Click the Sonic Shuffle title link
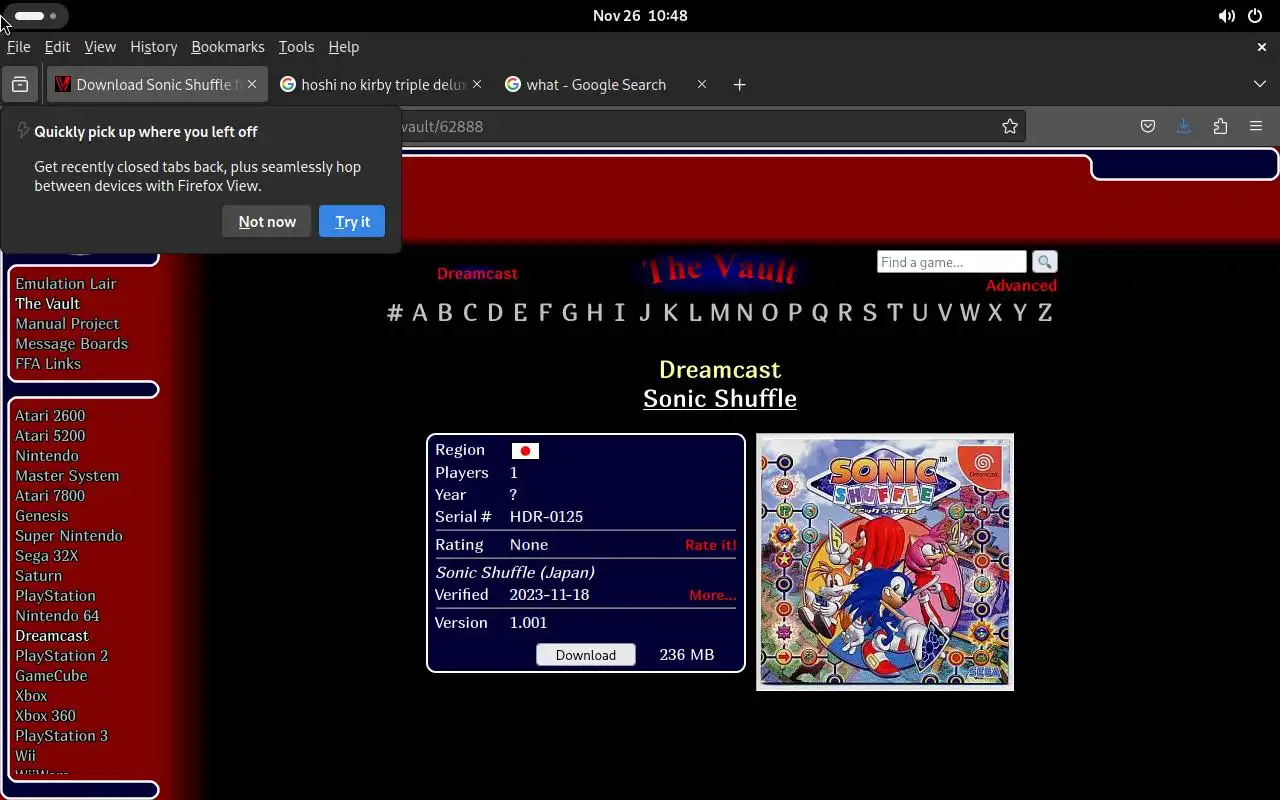The image size is (1280, 800). click(x=720, y=398)
